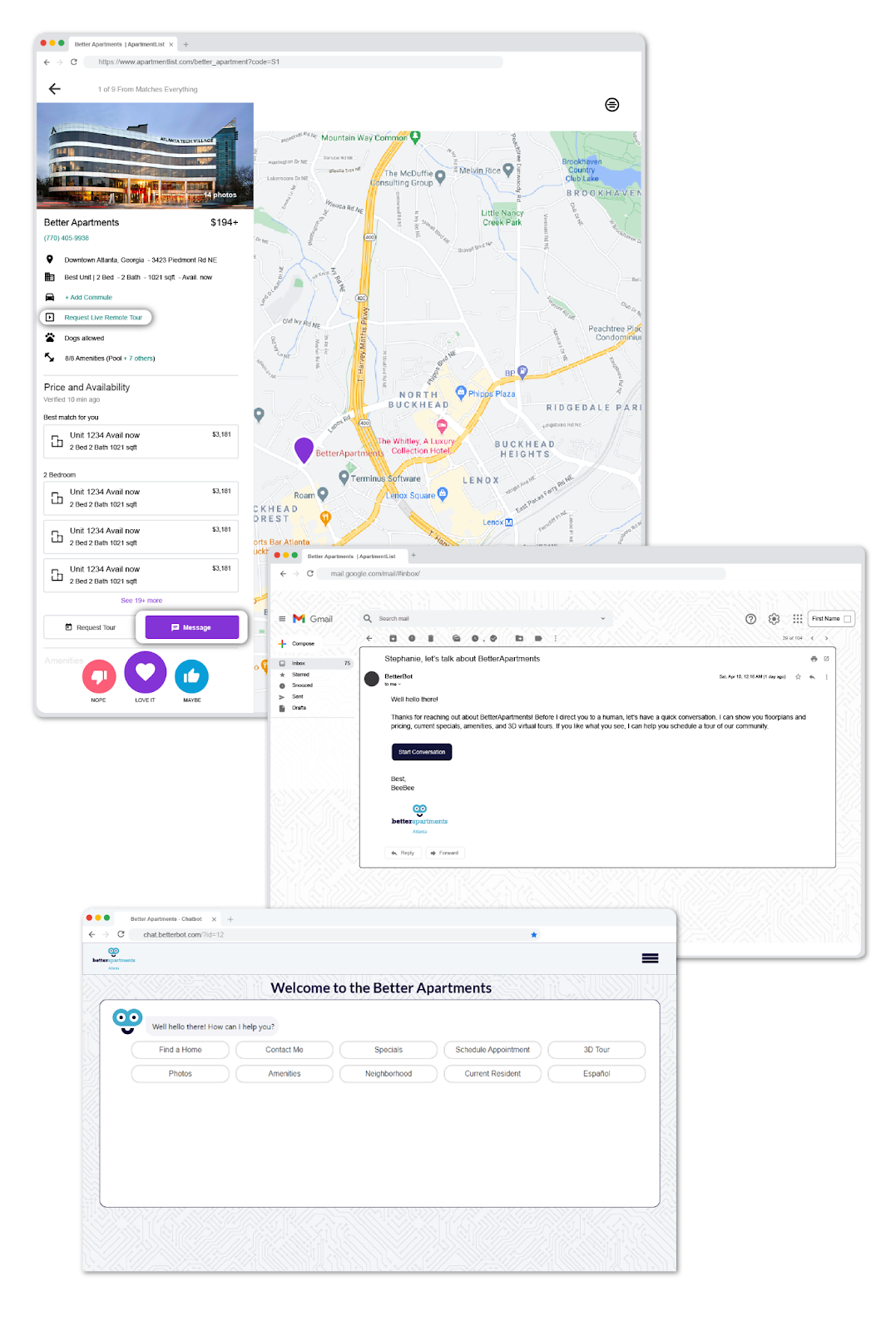Expand Gmail search options dropdown arrow
This screenshot has width=896, height=1331.
coord(603,619)
